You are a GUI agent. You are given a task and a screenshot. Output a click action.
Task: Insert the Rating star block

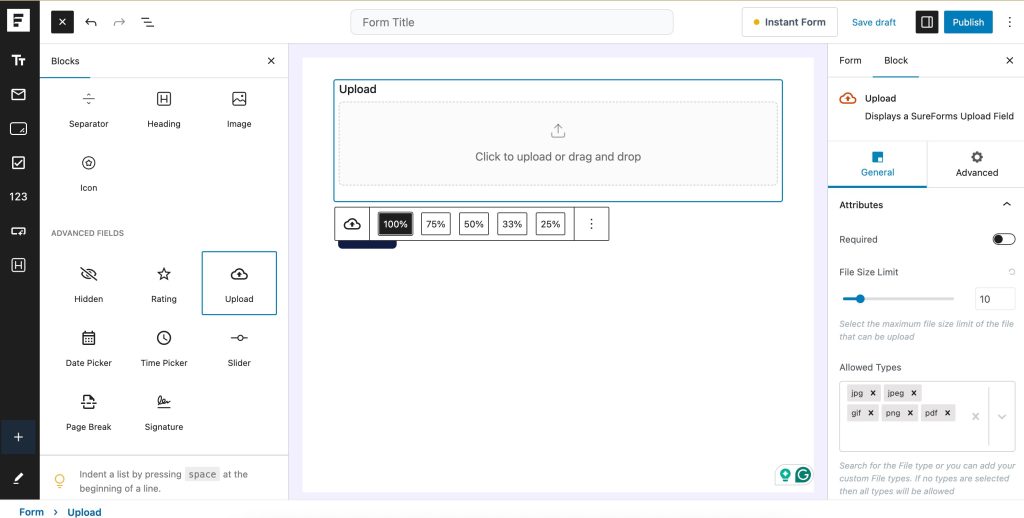(x=164, y=282)
